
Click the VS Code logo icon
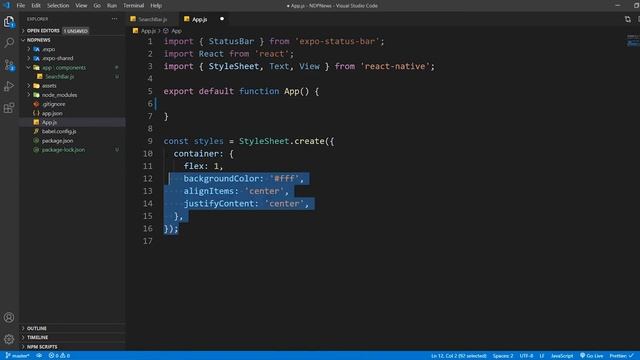(6, 5)
